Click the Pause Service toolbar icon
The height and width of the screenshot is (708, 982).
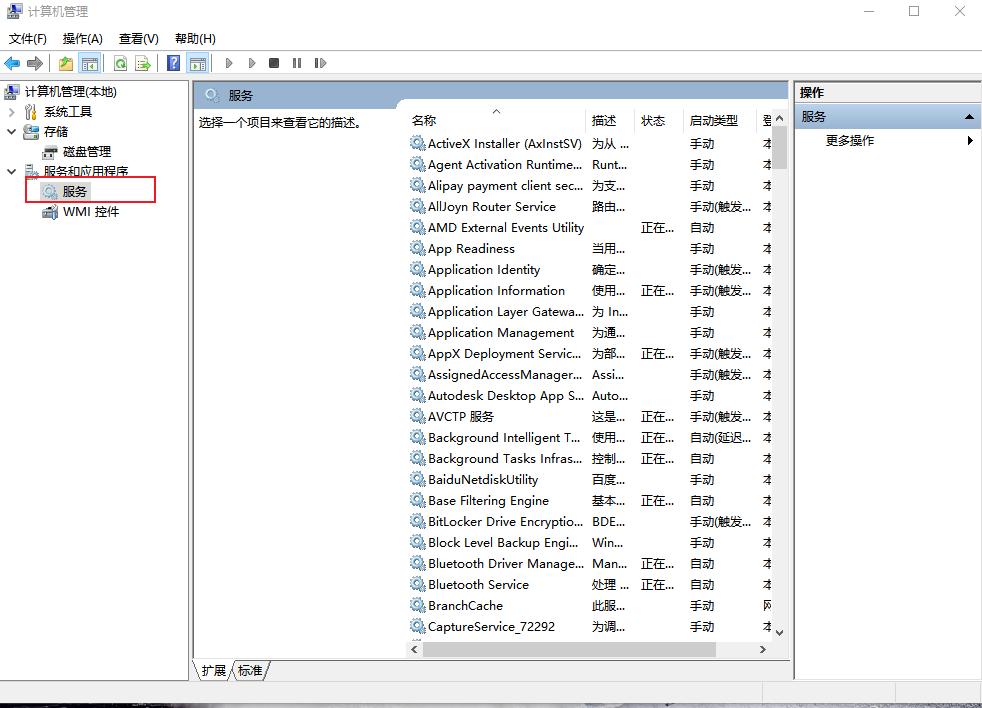click(297, 63)
